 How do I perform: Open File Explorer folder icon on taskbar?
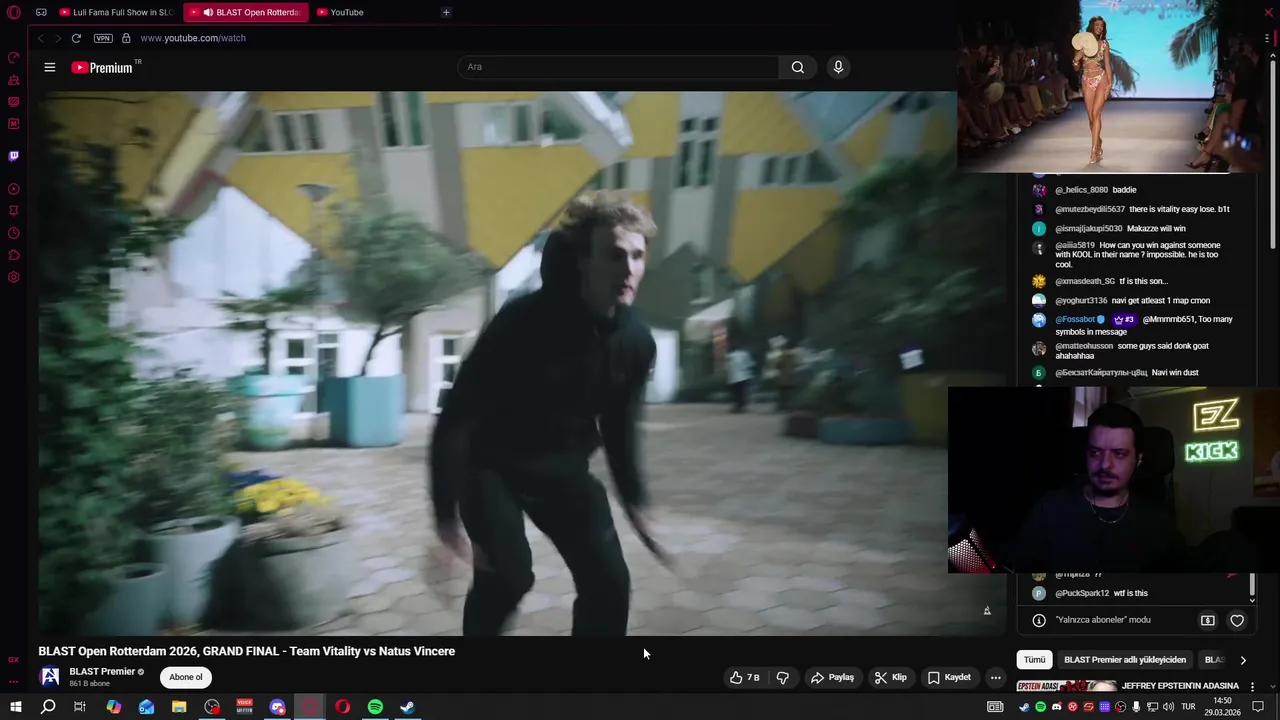[179, 707]
